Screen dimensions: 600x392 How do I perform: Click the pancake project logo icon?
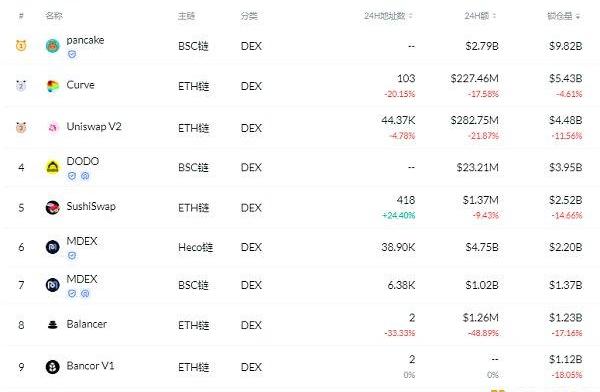[53, 46]
